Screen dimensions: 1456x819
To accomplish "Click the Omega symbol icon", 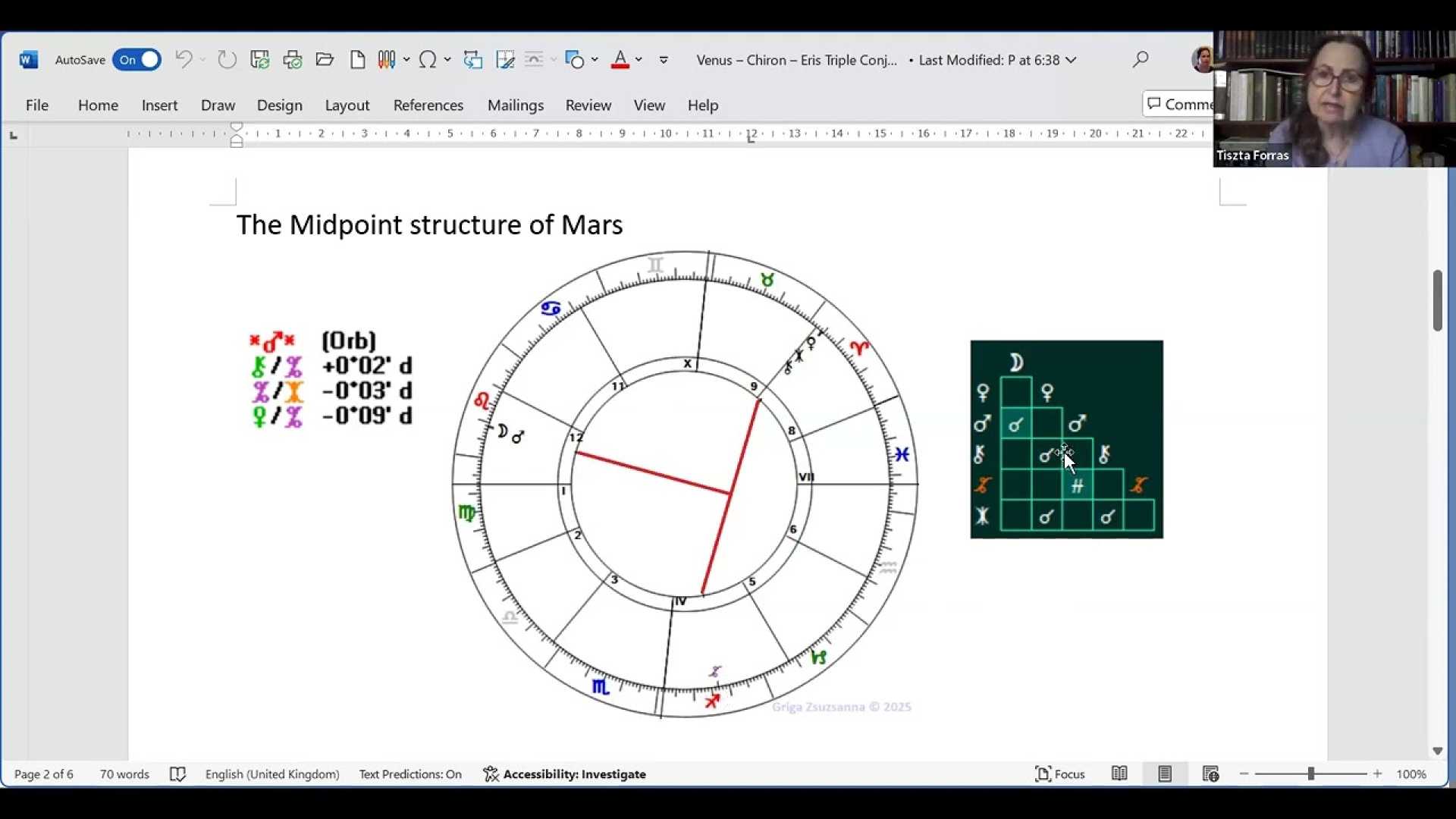I will point(428,59).
